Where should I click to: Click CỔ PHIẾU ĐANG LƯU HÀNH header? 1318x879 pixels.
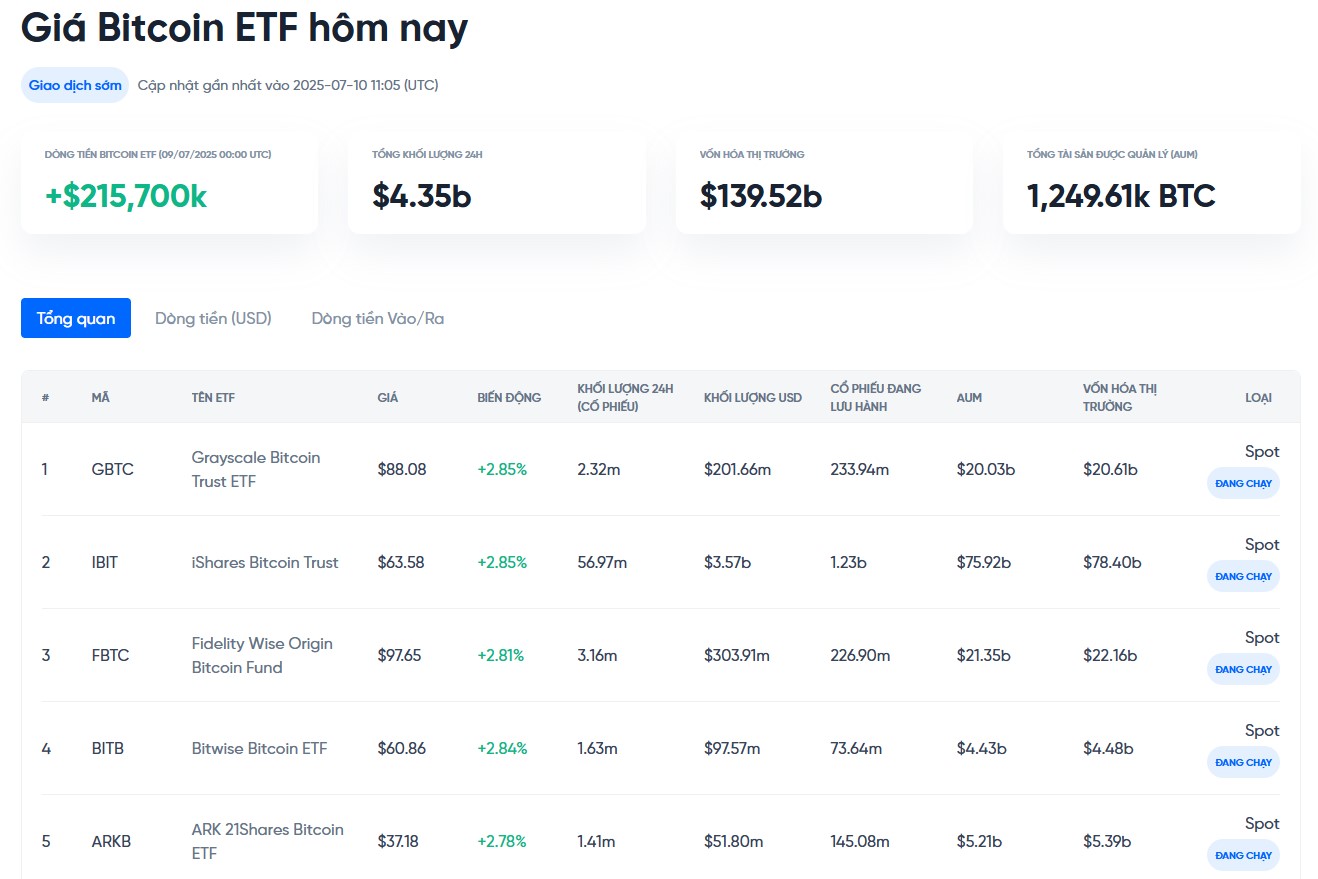(x=876, y=397)
